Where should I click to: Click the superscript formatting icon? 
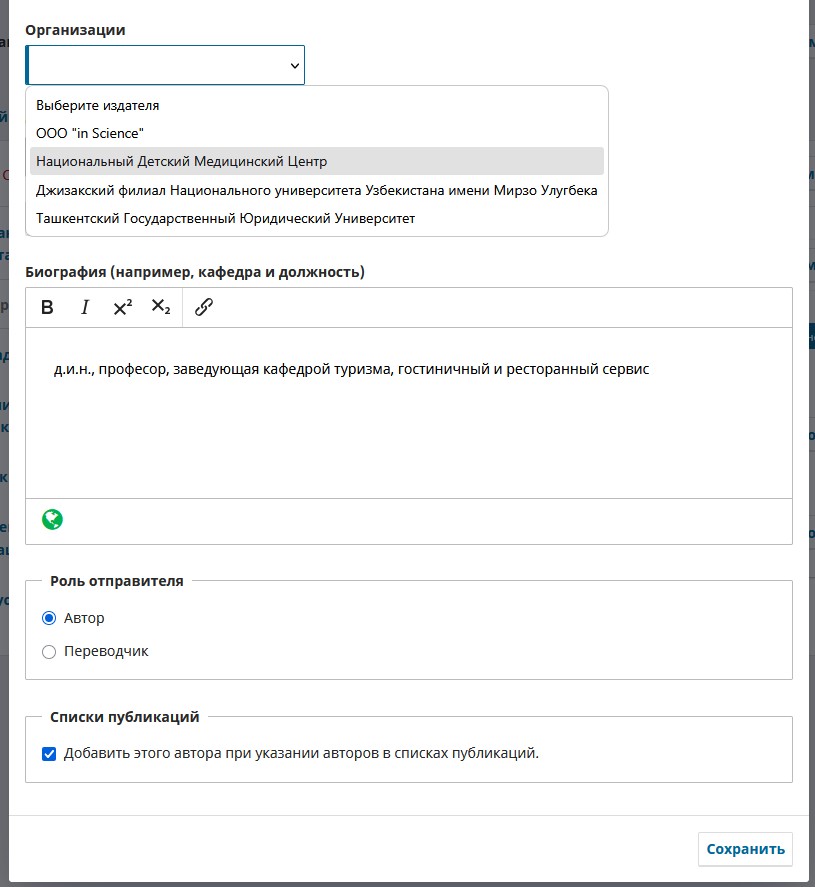pyautogui.click(x=123, y=308)
